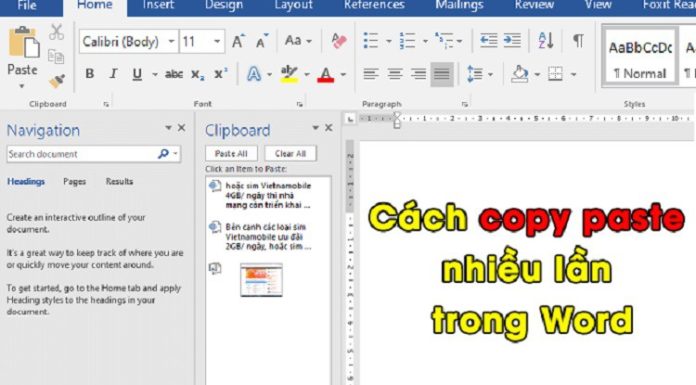Image resolution: width=696 pixels, height=385 pixels.
Task: Open Navigation pane options arrow
Action: tap(168, 128)
